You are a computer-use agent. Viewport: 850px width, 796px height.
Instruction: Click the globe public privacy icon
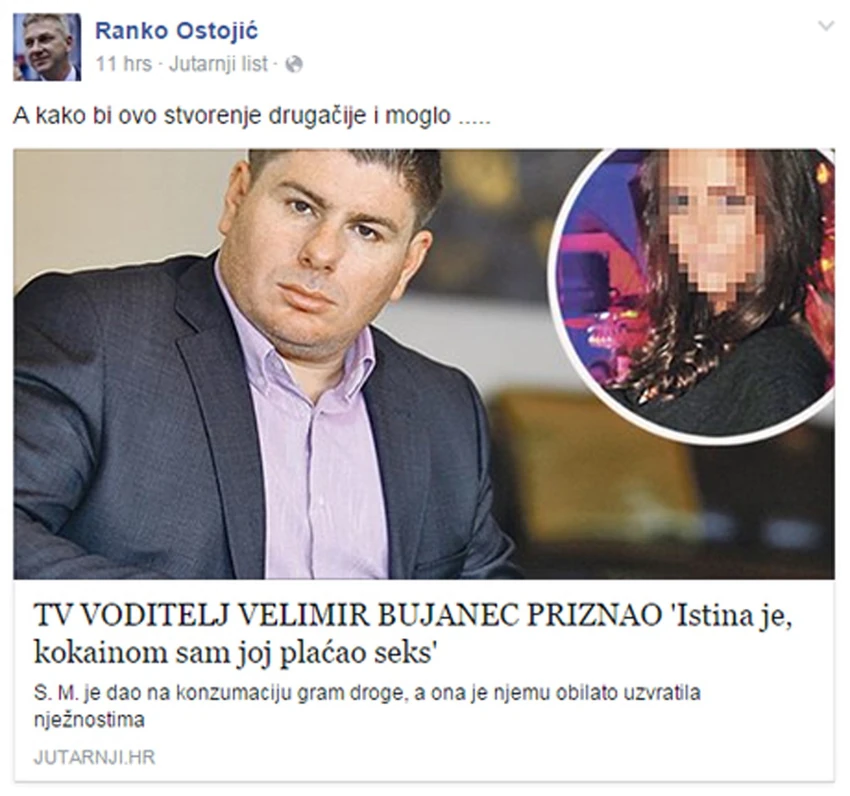(x=294, y=64)
